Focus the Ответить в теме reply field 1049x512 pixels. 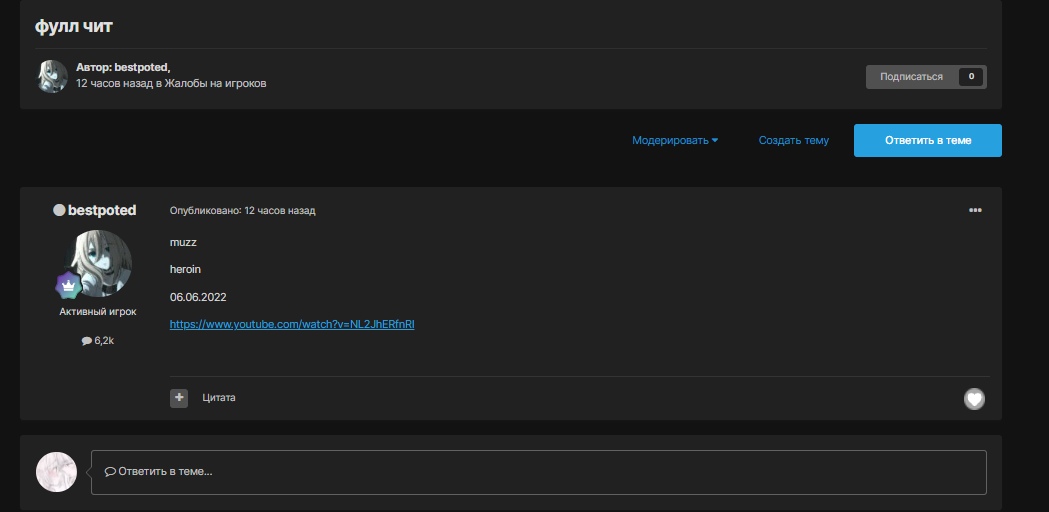point(538,471)
